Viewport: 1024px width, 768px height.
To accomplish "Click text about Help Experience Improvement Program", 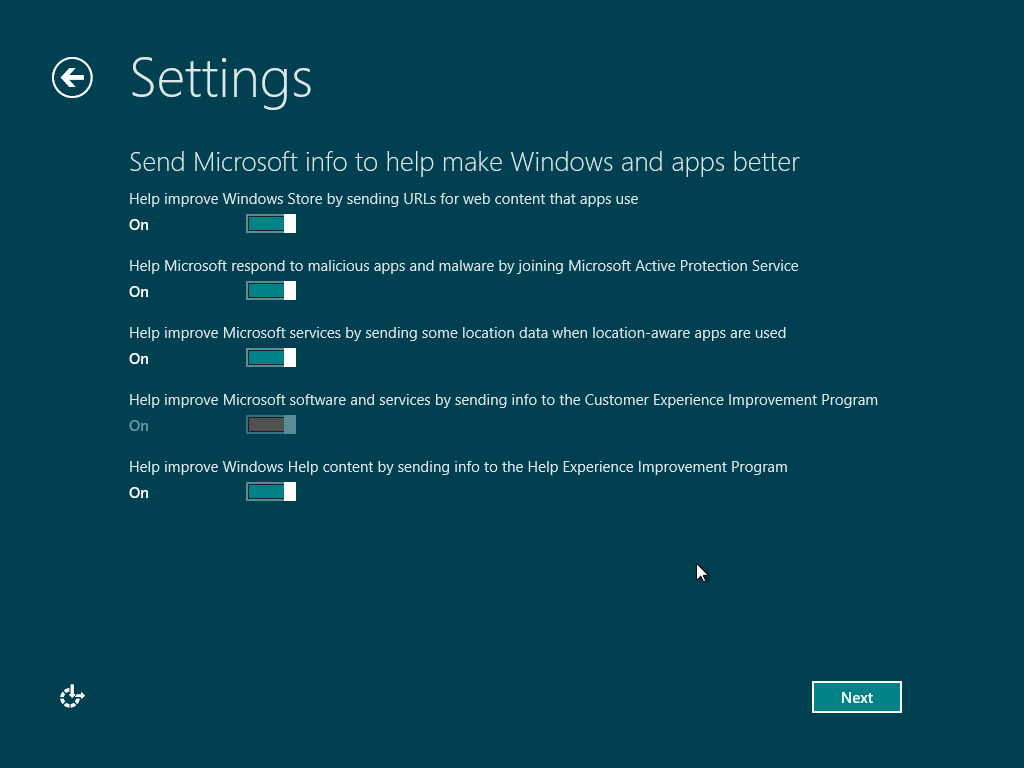I will click(x=458, y=467).
